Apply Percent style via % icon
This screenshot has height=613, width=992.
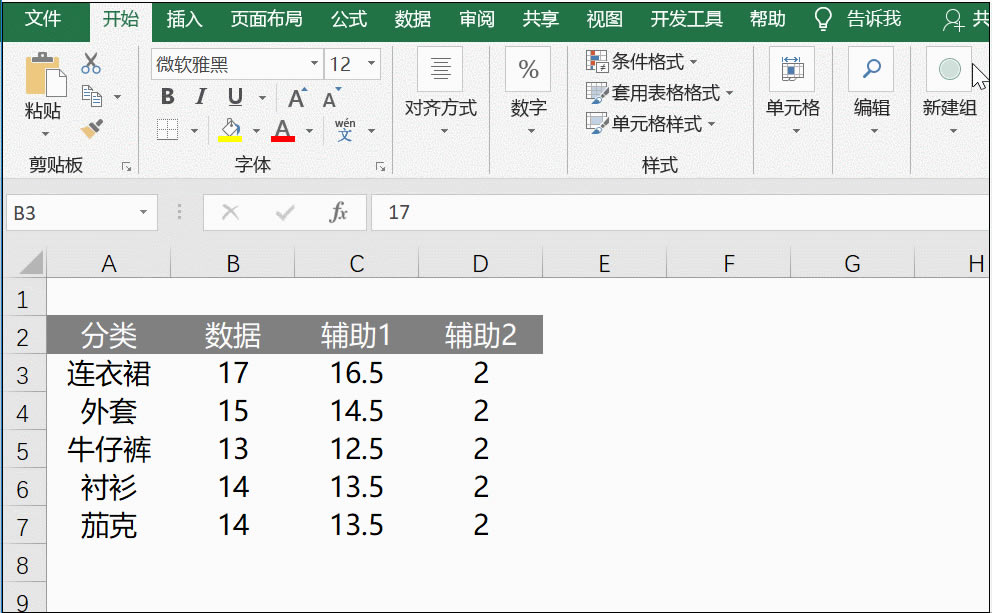[527, 68]
